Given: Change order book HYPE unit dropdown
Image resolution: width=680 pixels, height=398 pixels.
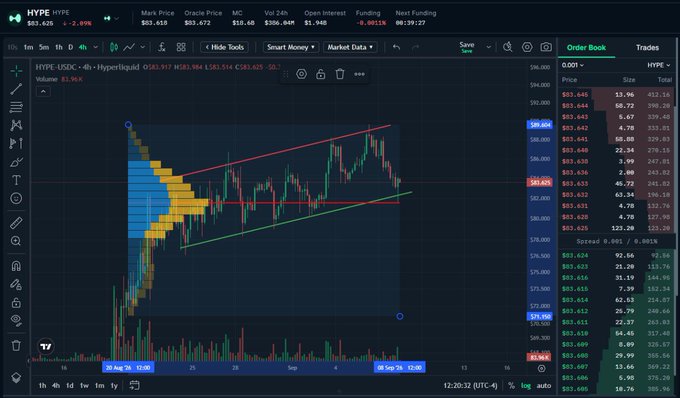Looking at the screenshot, I should pyautogui.click(x=659, y=65).
